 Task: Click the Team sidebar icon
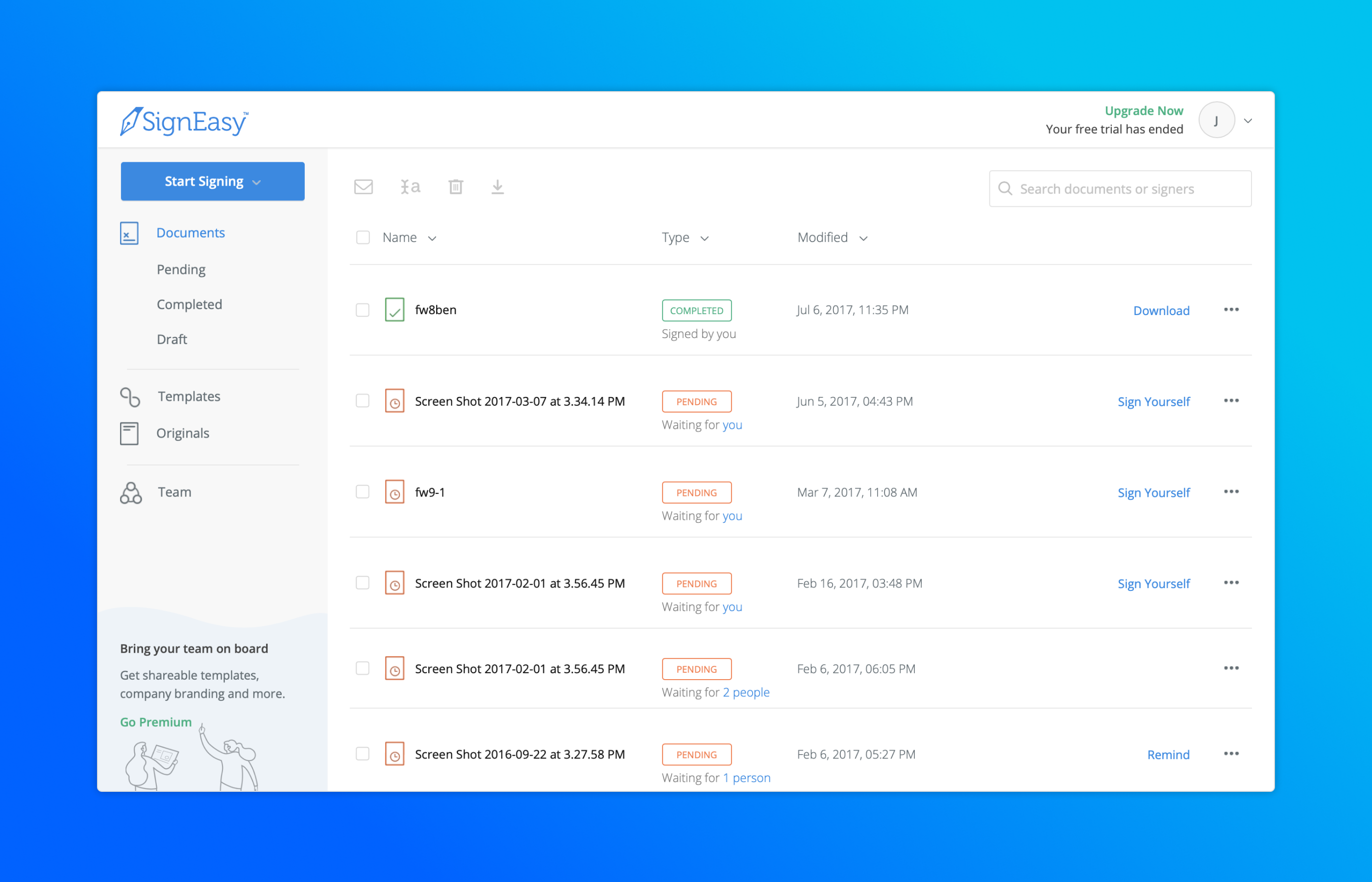pyautogui.click(x=130, y=492)
